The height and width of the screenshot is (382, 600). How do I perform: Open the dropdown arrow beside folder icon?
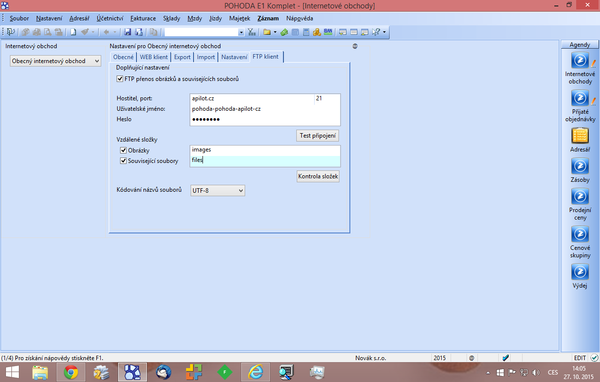[x=275, y=32]
